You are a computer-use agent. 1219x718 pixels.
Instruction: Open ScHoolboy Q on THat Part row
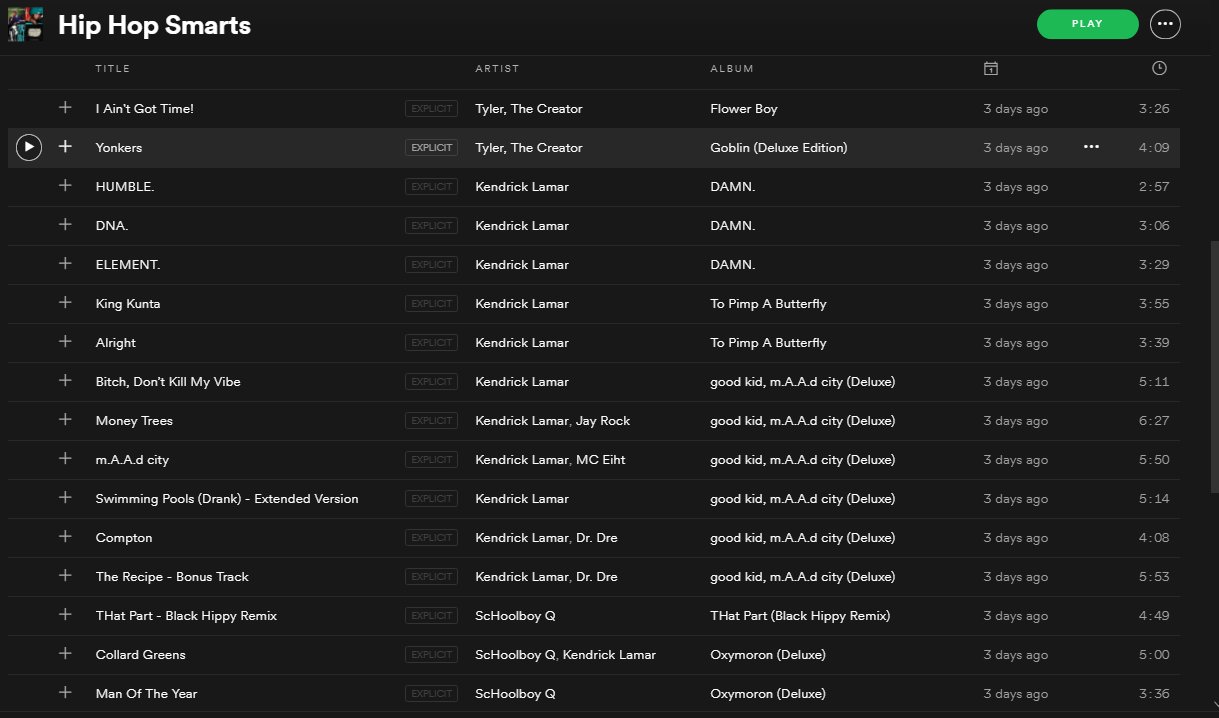point(515,616)
